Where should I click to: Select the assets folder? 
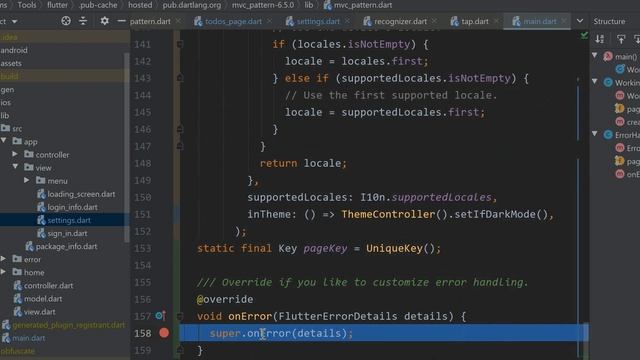(11, 63)
